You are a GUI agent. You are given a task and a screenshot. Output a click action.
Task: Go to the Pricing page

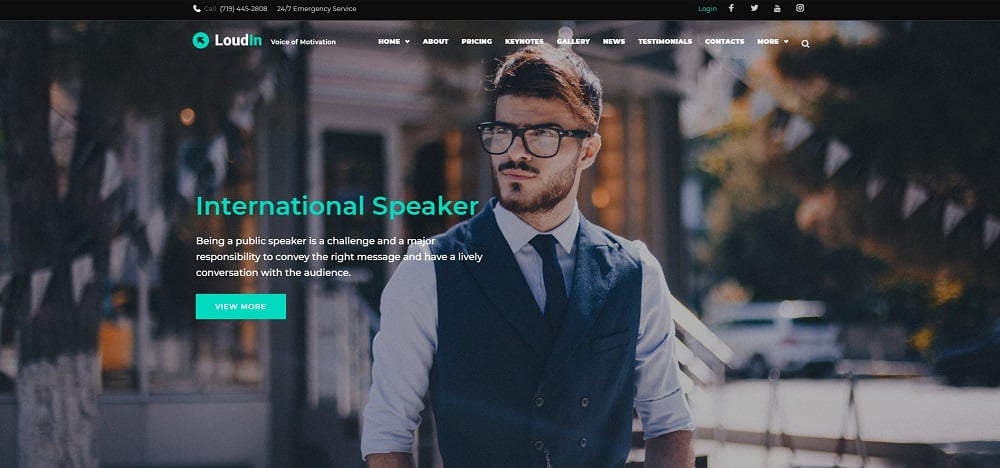coord(476,41)
